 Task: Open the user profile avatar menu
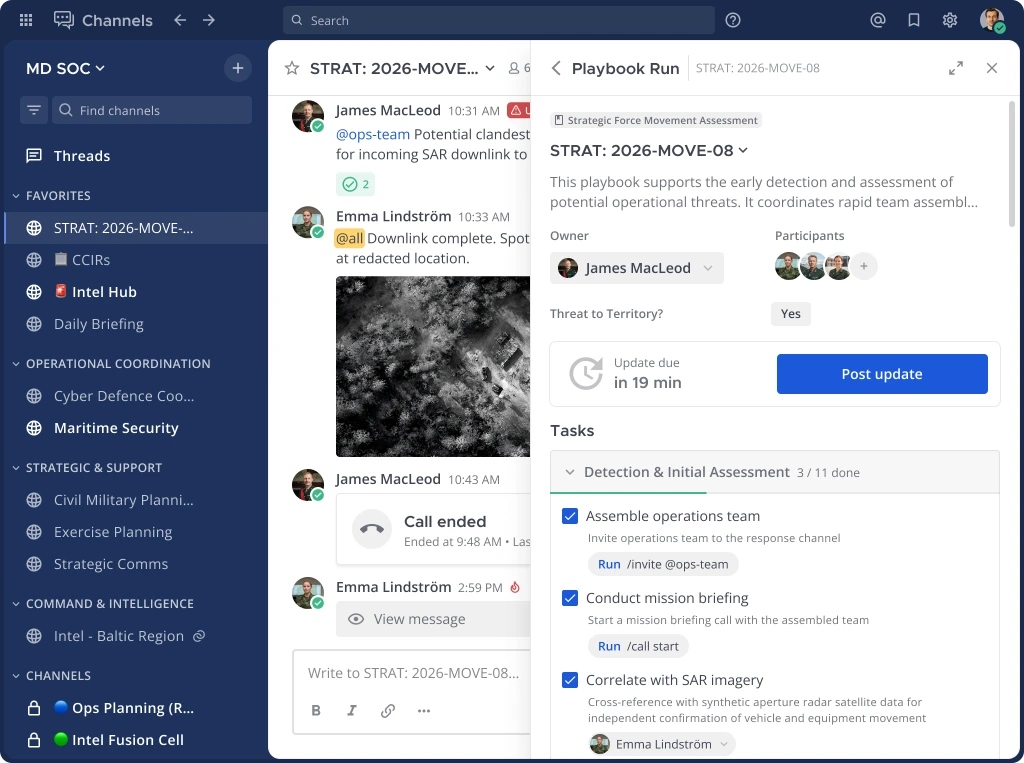pyautogui.click(x=992, y=20)
